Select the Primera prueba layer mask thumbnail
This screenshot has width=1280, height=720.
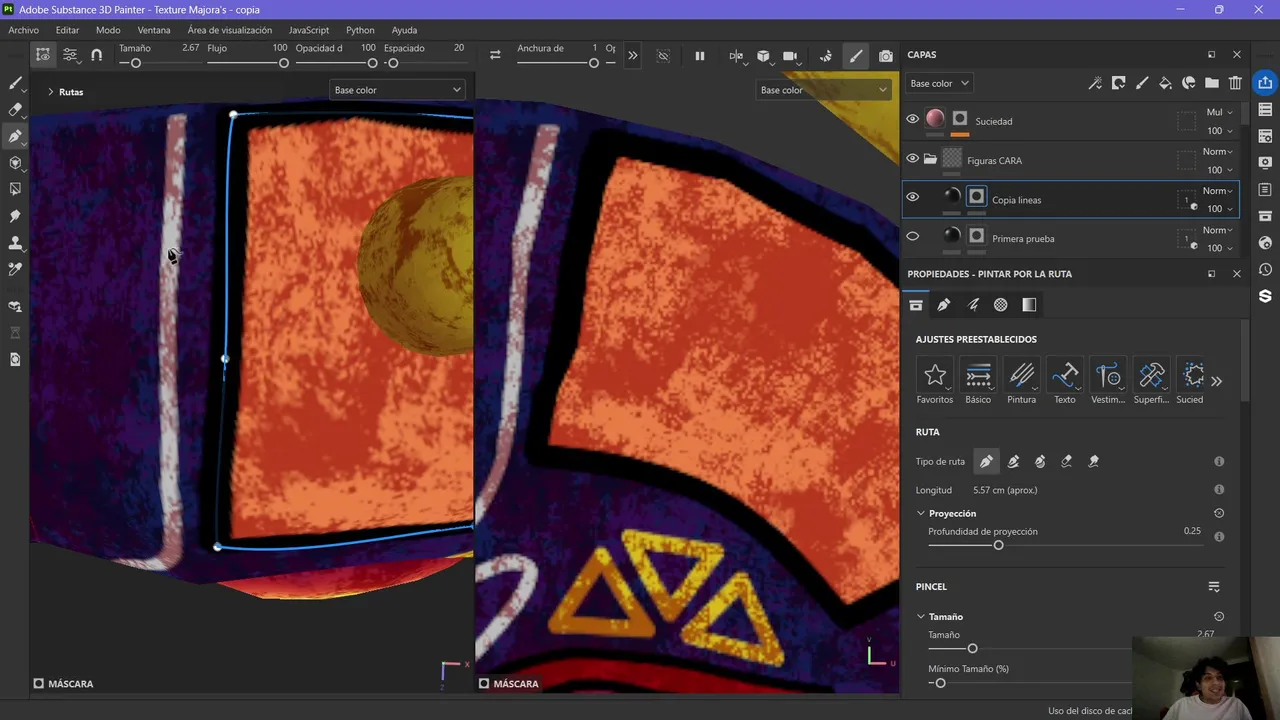click(977, 236)
